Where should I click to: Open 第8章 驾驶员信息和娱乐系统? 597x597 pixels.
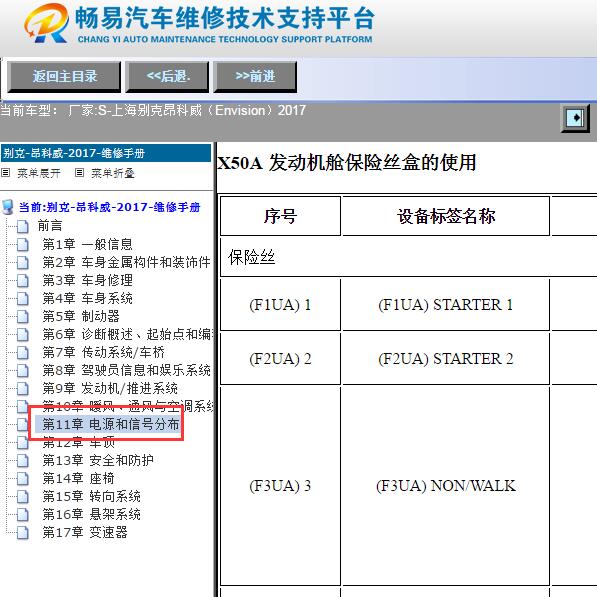[x=126, y=370]
